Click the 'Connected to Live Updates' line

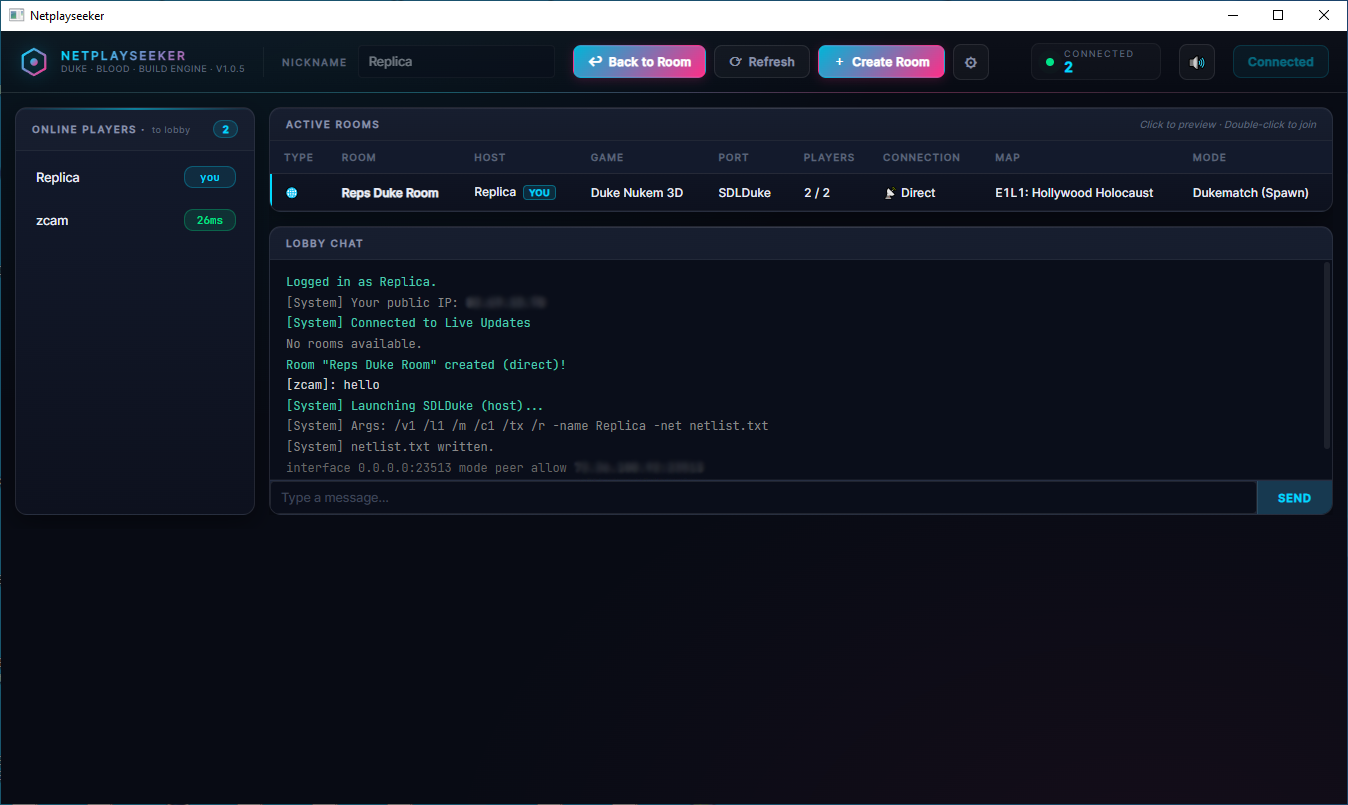point(408,323)
